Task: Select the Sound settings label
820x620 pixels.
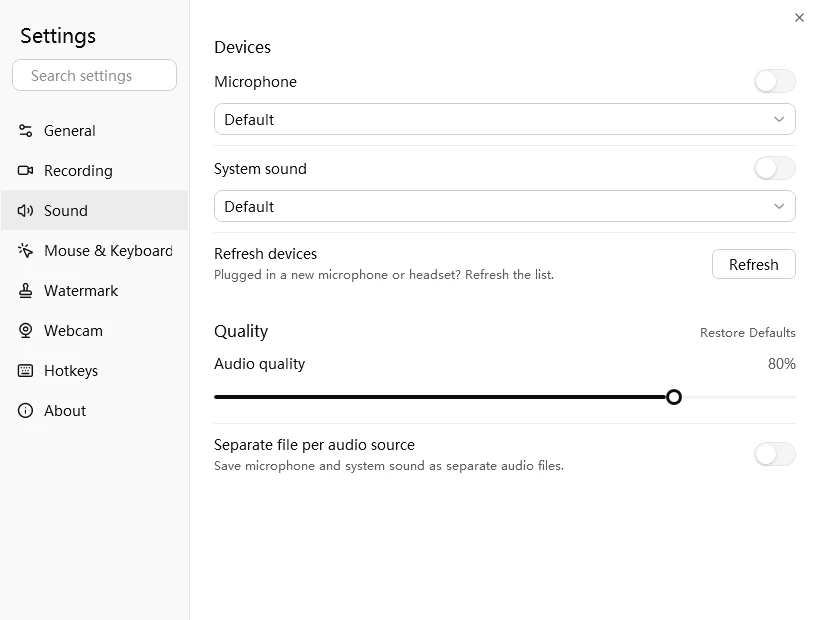Action: click(x=65, y=211)
